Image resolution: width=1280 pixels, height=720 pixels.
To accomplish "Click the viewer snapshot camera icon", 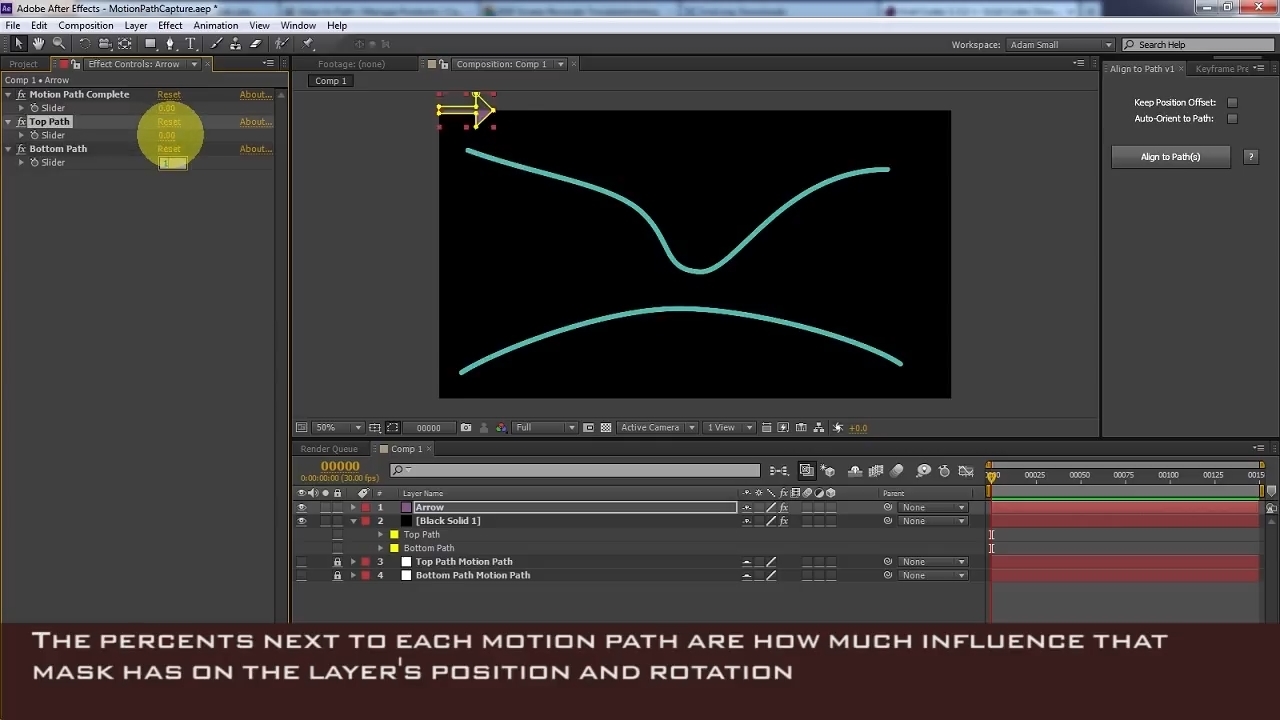I will click(x=466, y=428).
